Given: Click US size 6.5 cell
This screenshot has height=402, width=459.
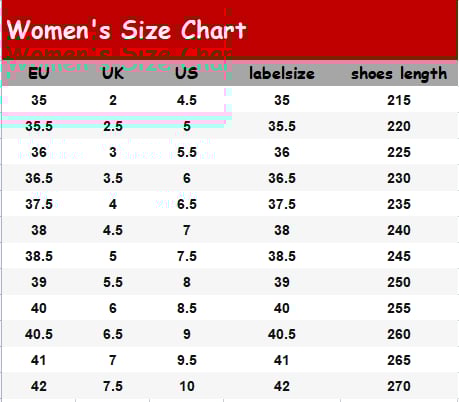Looking at the screenshot, I should [187, 204].
